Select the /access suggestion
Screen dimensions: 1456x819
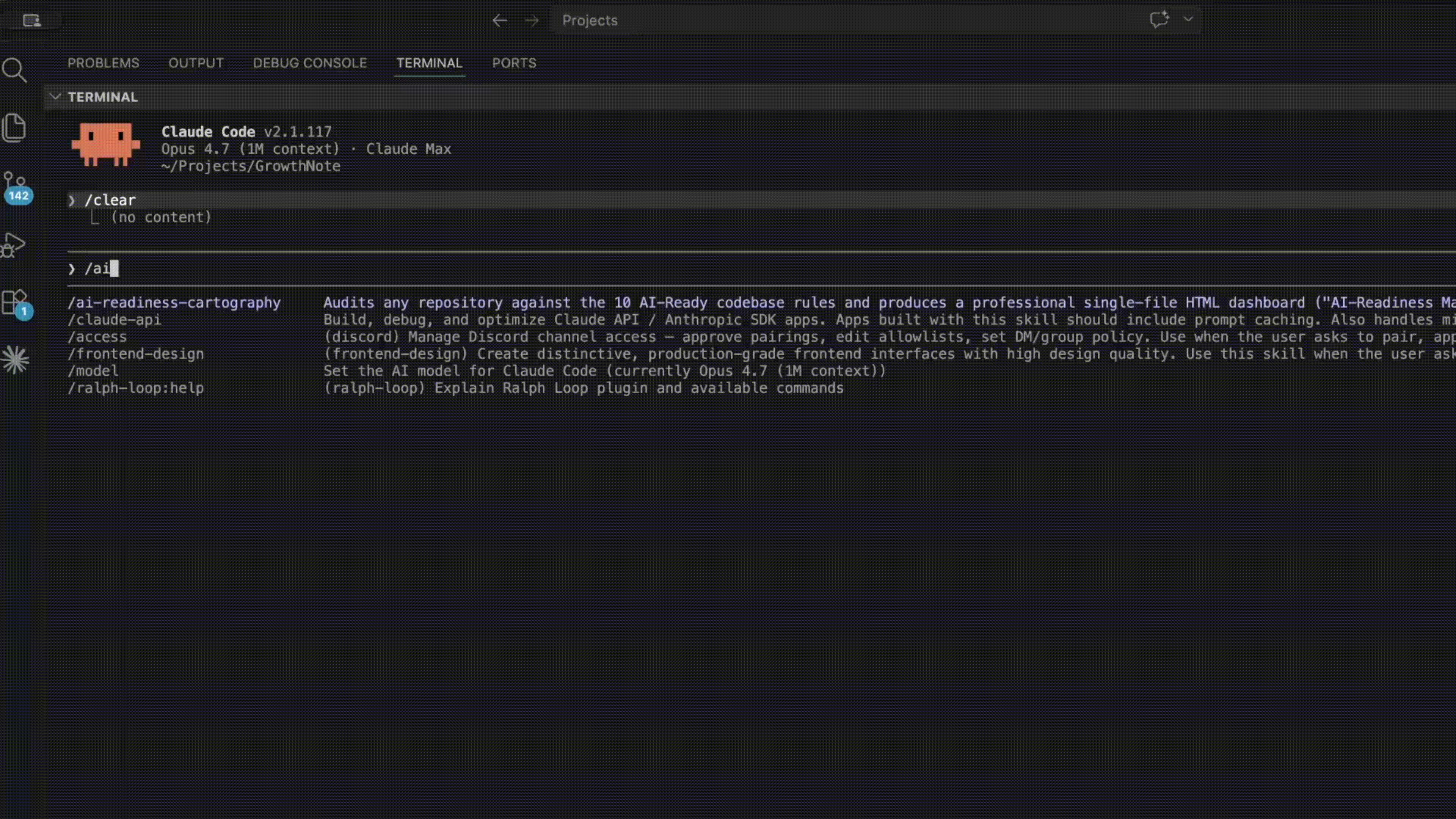(97, 337)
